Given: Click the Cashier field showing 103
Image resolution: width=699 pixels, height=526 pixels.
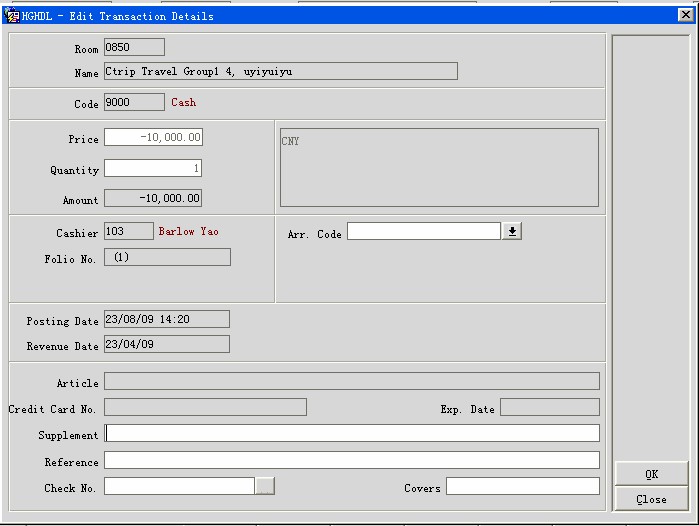Looking at the screenshot, I should [129, 231].
